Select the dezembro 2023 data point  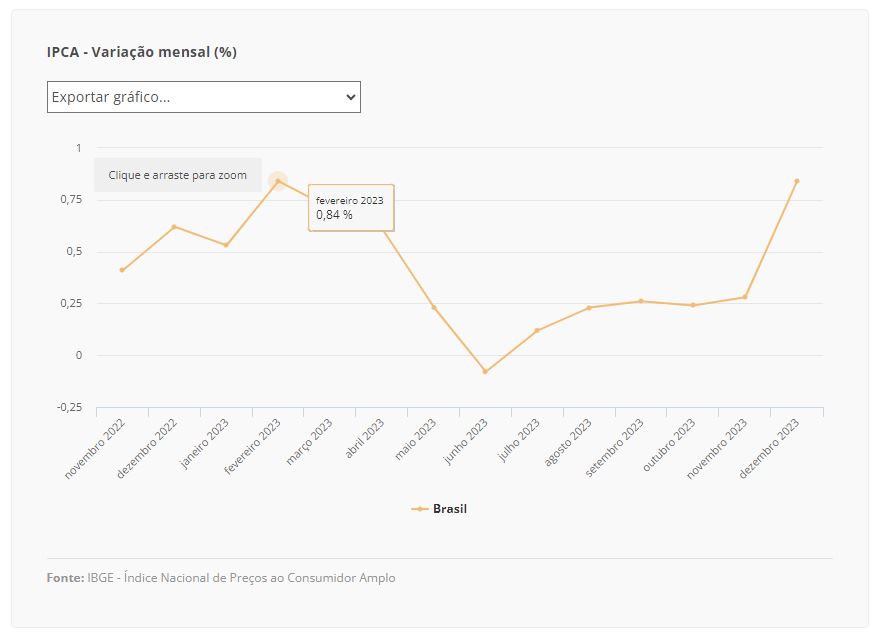tap(797, 181)
